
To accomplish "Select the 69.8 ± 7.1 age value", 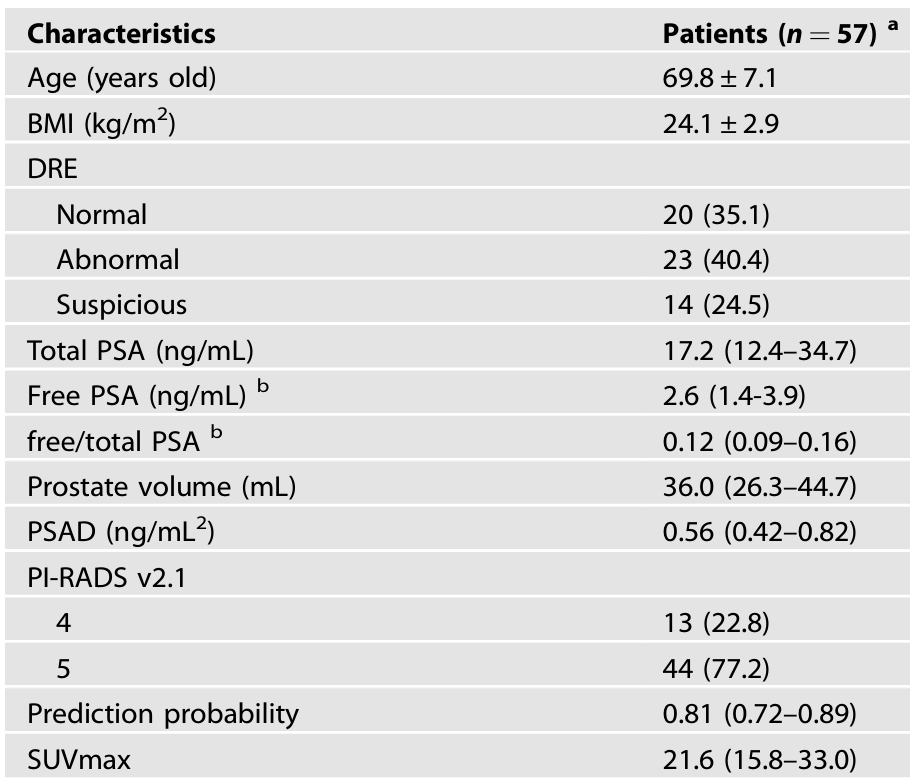I will 720,78.
